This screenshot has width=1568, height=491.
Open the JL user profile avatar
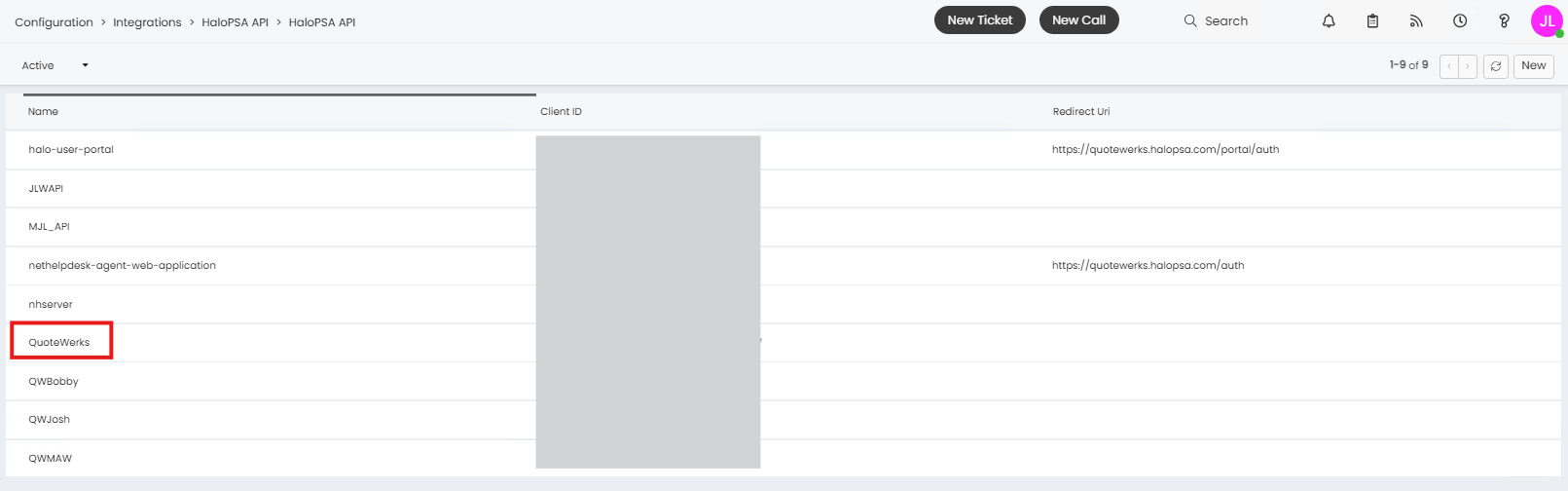click(x=1546, y=20)
